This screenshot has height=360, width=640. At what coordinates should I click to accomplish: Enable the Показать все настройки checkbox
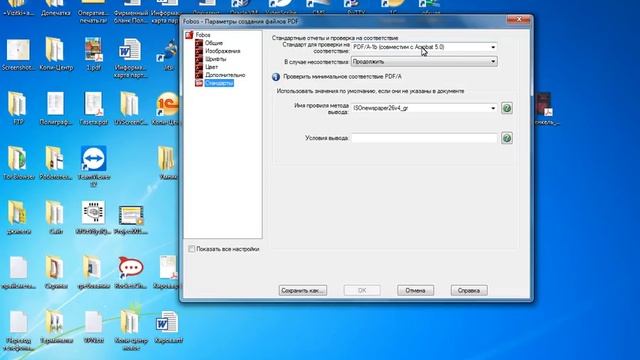(191, 249)
